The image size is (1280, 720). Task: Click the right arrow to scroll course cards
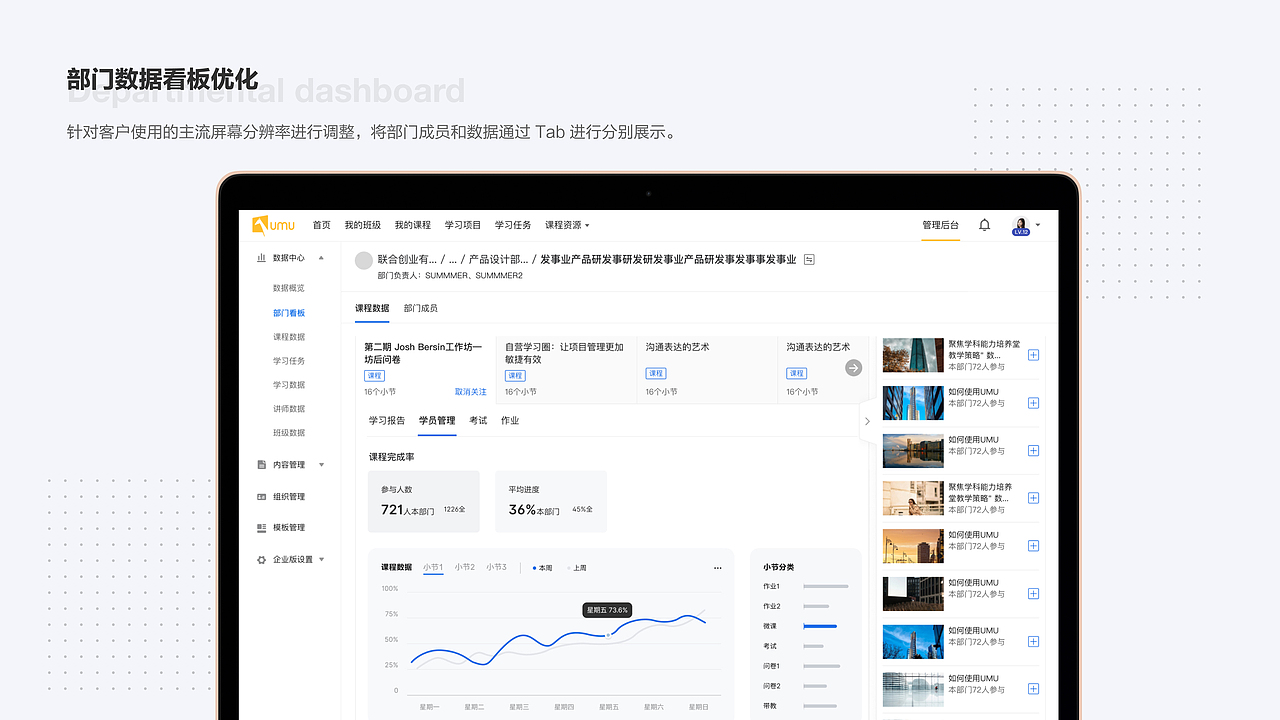pos(853,368)
